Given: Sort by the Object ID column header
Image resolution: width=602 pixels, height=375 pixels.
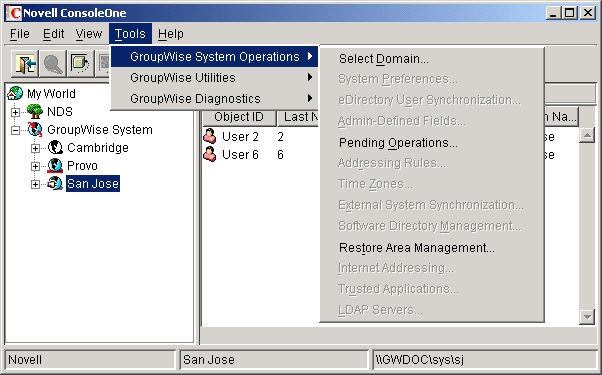Looking at the screenshot, I should (239, 117).
